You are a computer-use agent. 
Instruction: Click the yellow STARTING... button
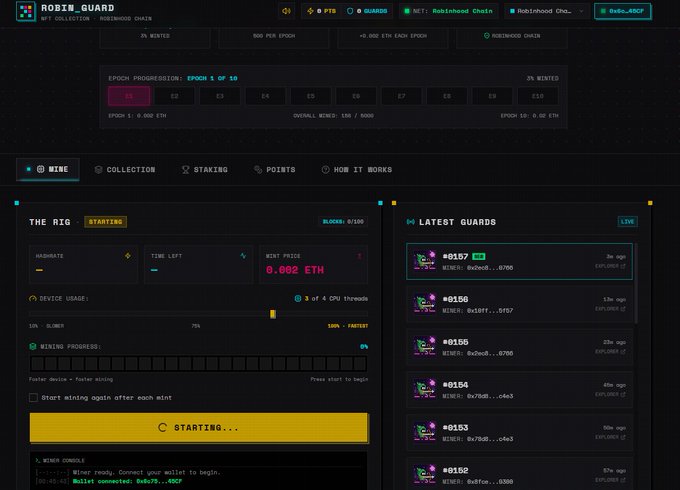[199, 428]
